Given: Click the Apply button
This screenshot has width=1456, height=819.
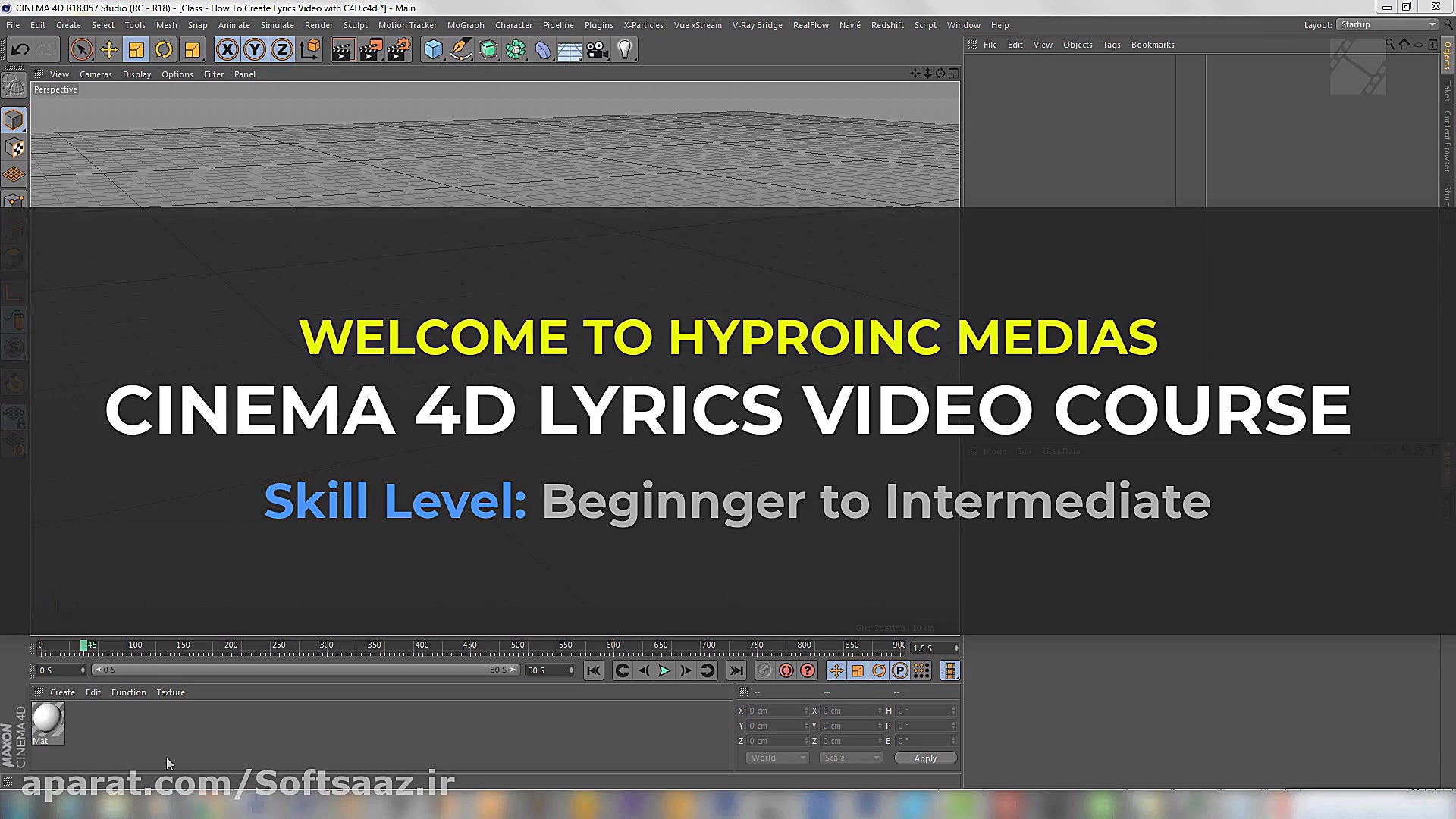Looking at the screenshot, I should pyautogui.click(x=924, y=758).
